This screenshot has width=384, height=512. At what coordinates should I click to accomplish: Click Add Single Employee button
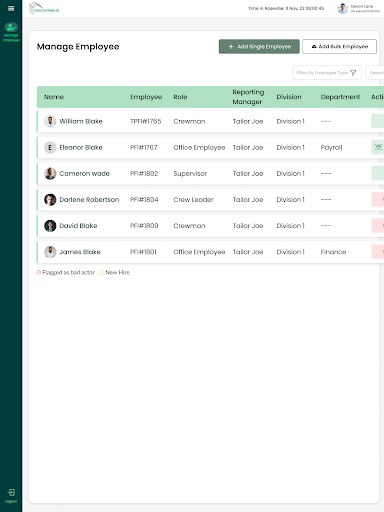259,47
